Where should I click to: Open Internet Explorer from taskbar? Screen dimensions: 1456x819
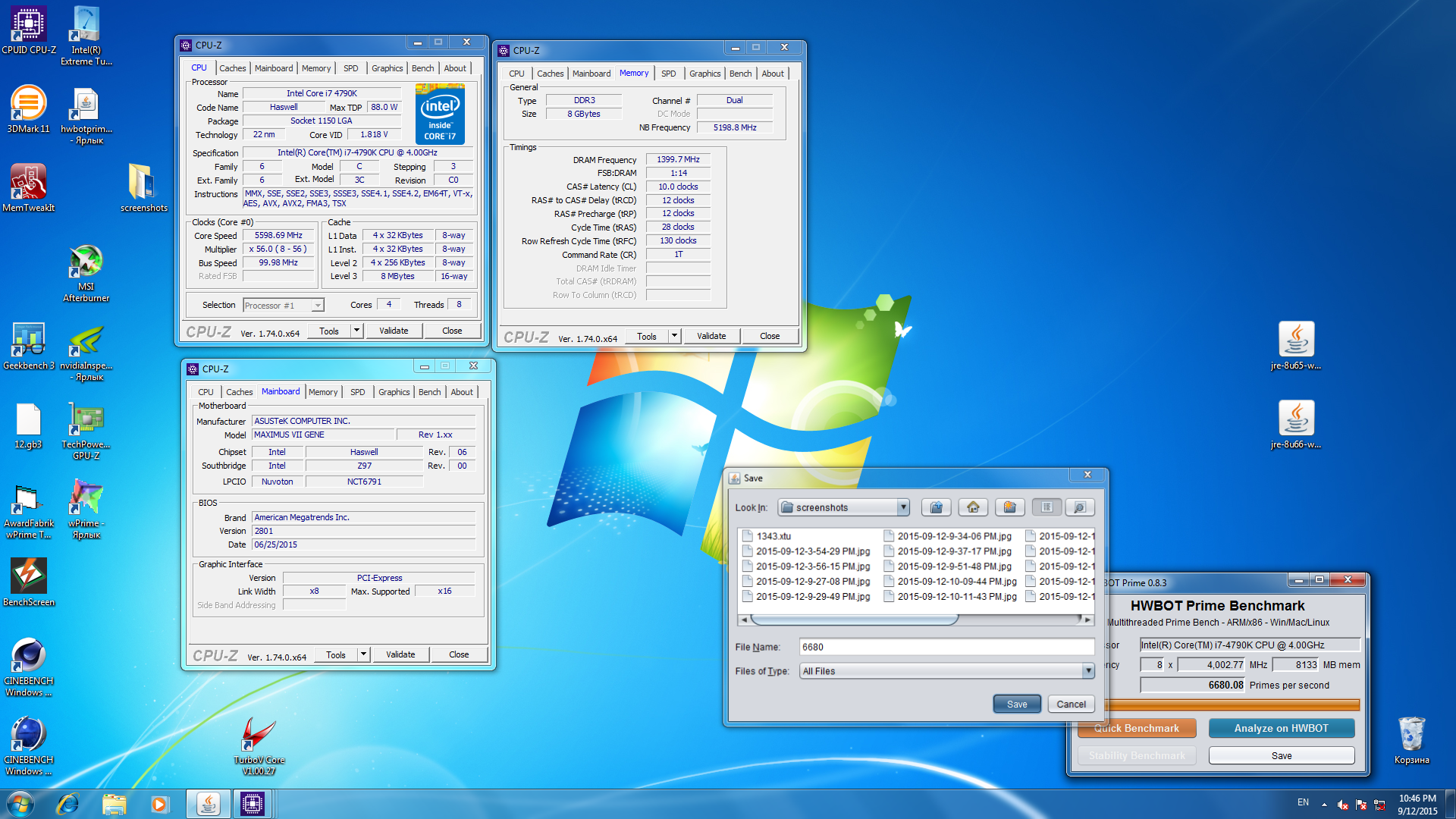(68, 804)
